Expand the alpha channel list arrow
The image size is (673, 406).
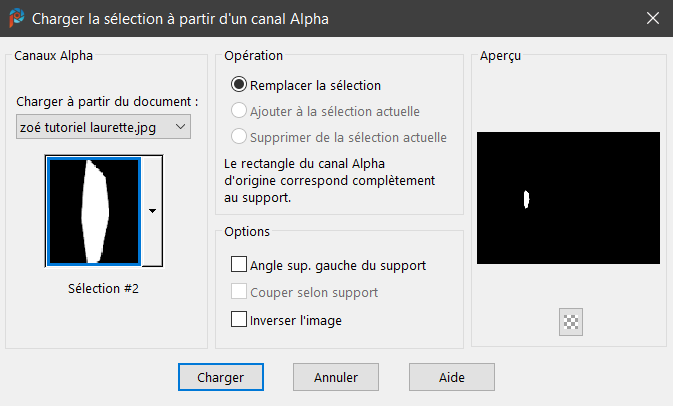click(152, 211)
